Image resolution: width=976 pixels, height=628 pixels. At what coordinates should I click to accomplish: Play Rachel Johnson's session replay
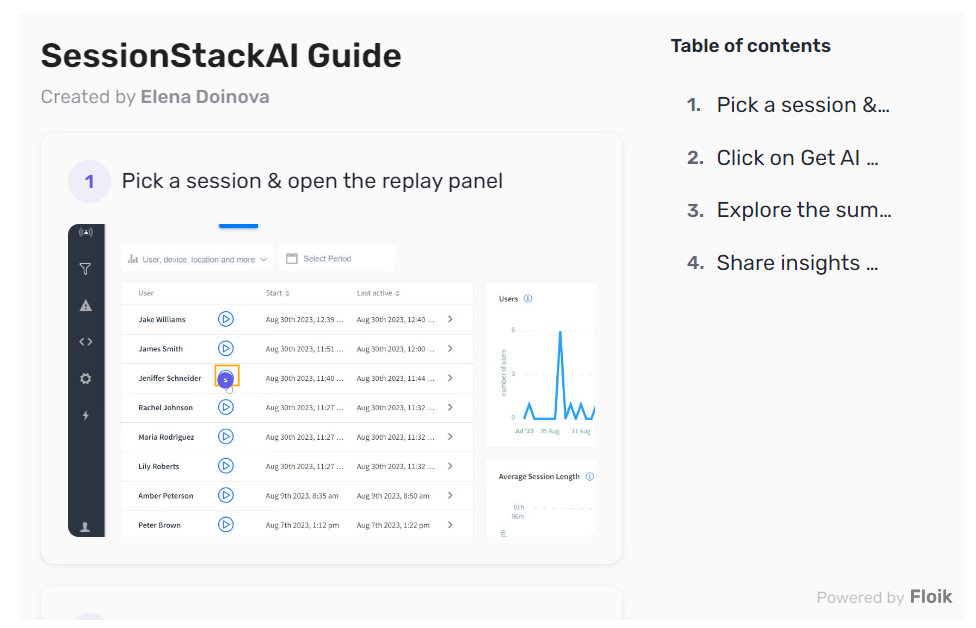pyautogui.click(x=226, y=407)
